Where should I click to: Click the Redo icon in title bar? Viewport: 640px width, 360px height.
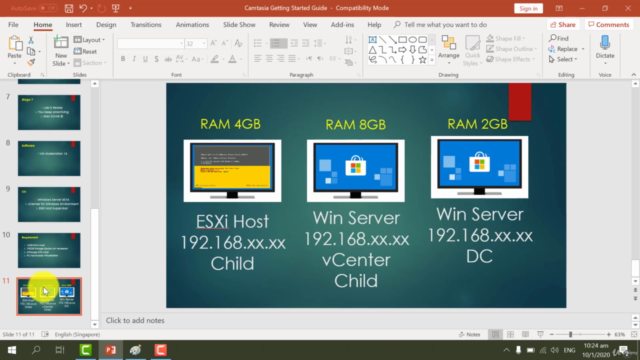(101, 8)
